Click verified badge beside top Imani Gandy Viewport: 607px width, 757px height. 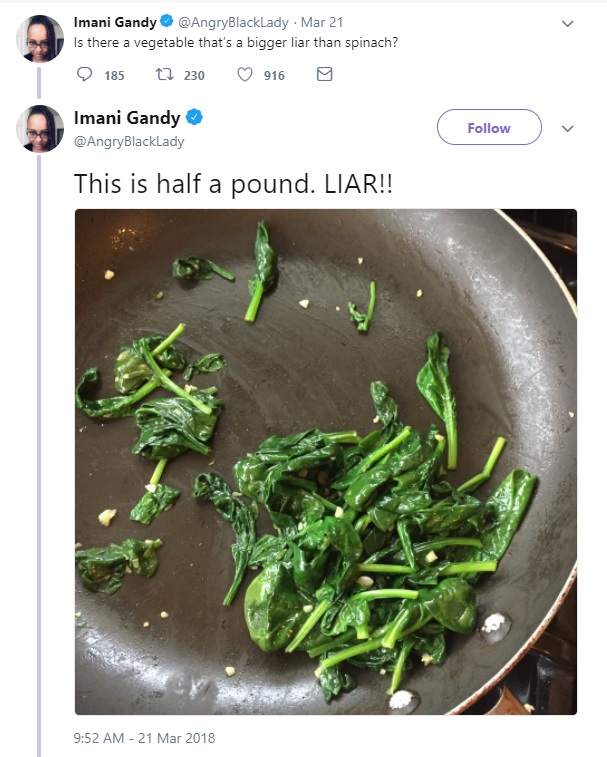[167, 21]
